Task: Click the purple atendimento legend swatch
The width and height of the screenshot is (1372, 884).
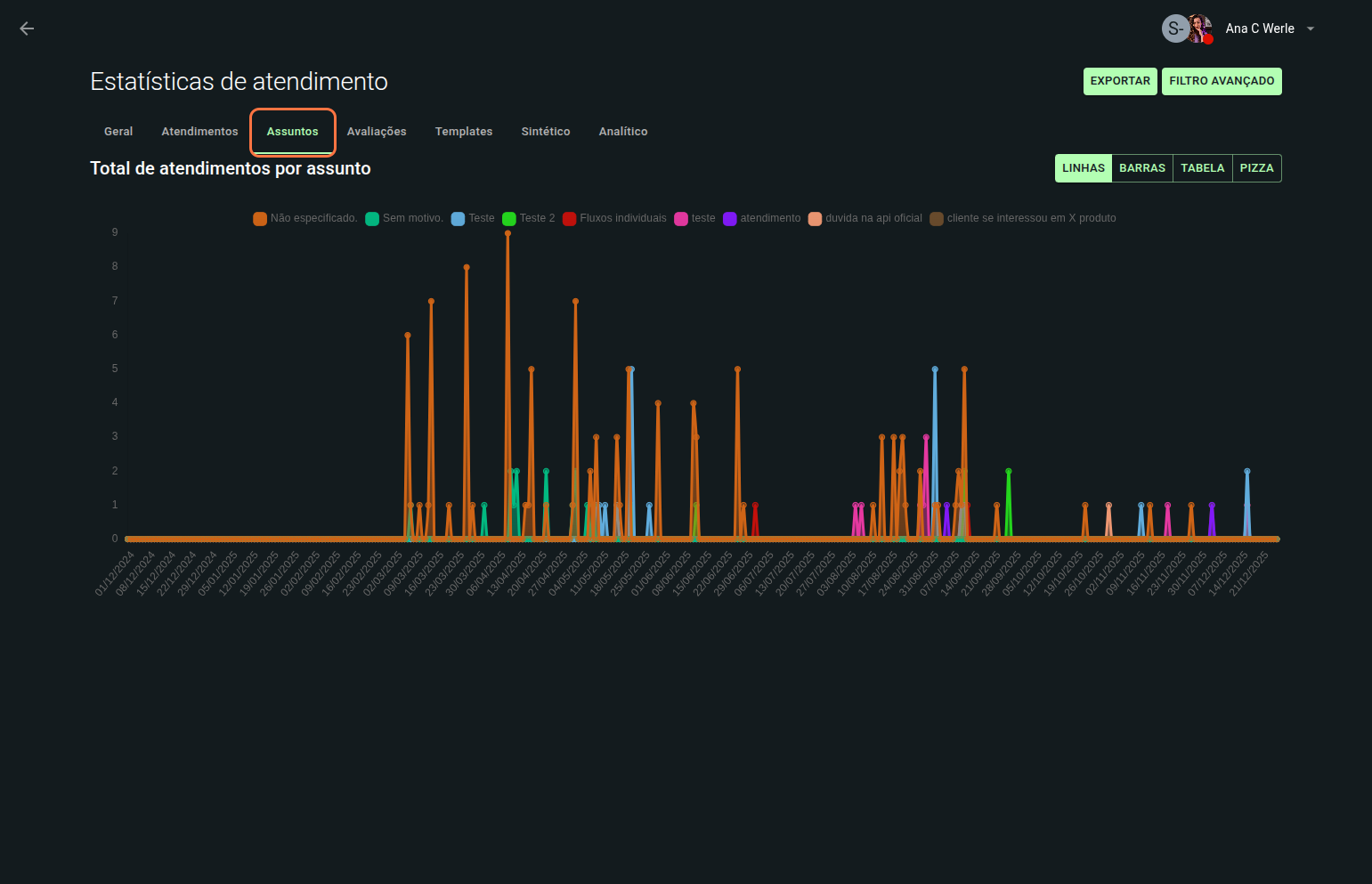Action: click(x=730, y=219)
